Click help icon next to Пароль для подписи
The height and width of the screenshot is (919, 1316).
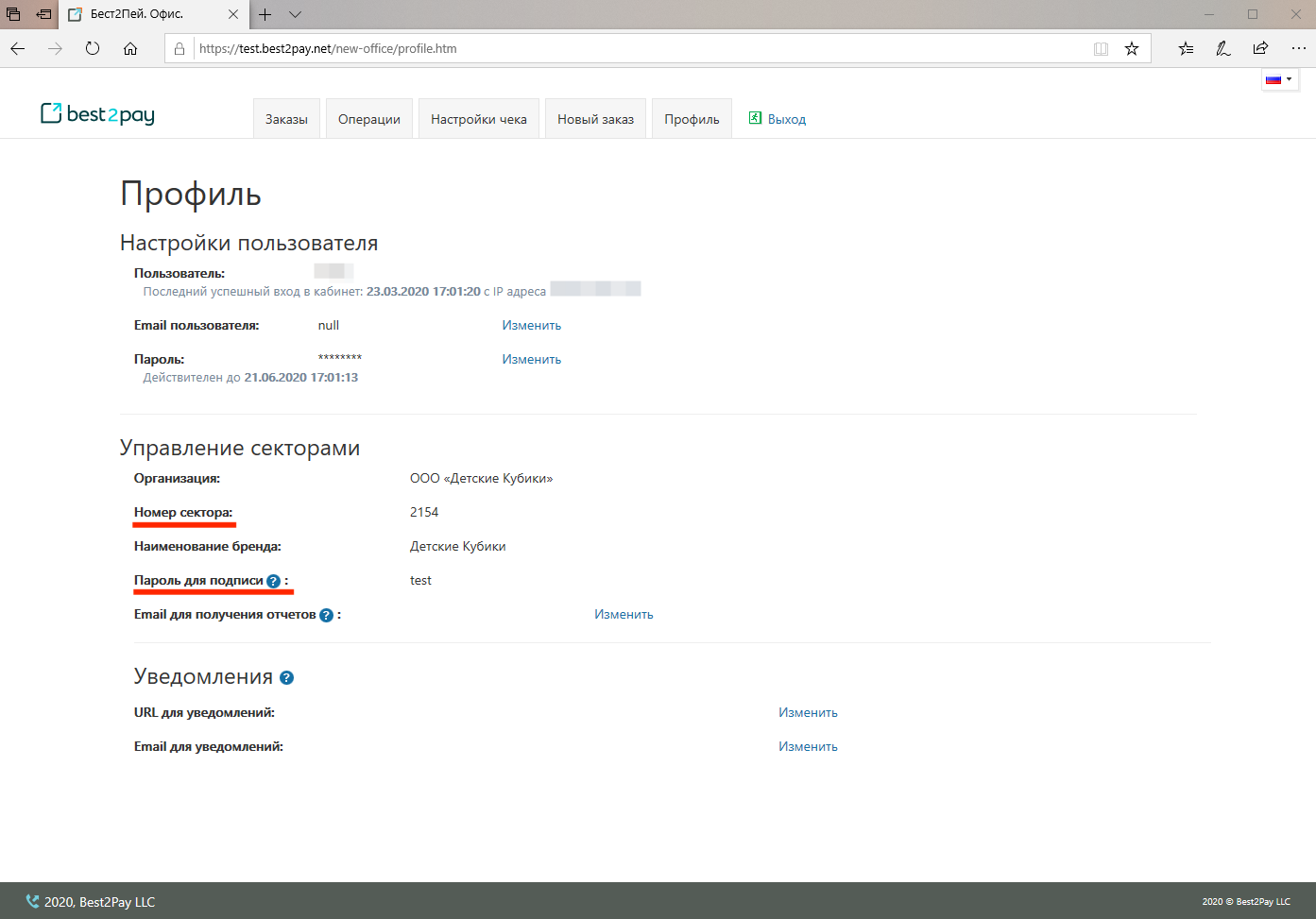pyautogui.click(x=273, y=581)
